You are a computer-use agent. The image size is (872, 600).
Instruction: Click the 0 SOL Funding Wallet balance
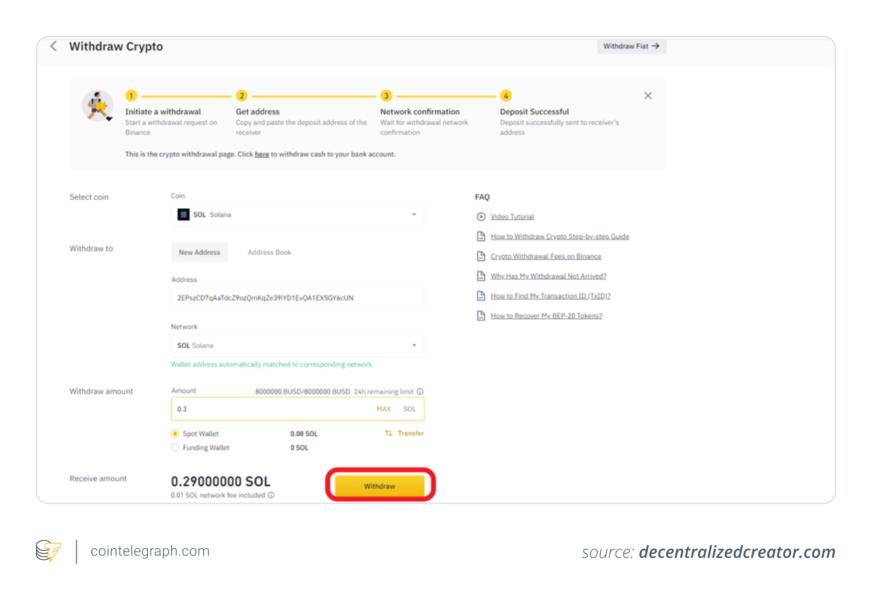click(299, 448)
